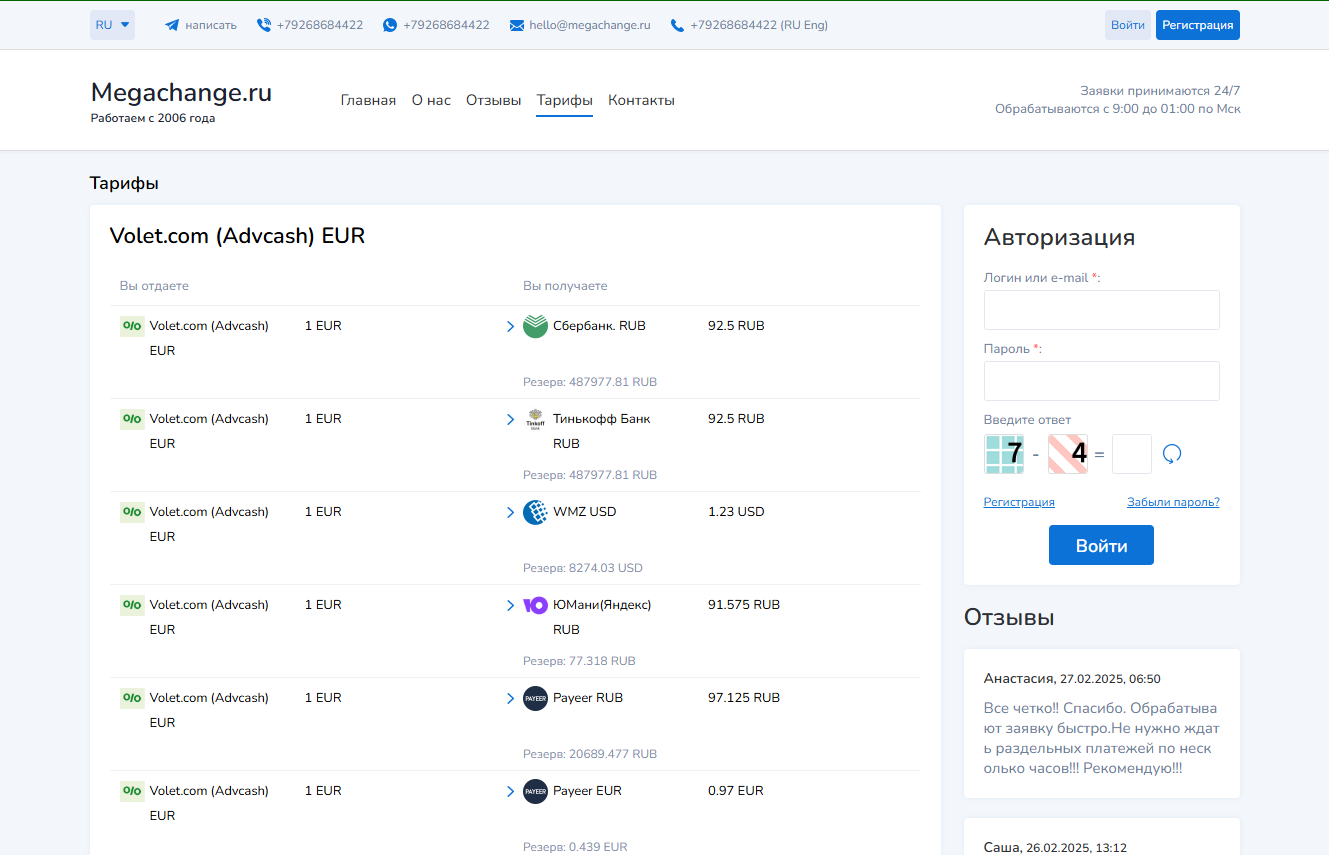Click the arrow chevron beside Сбербанк row
The width and height of the screenshot is (1329, 855).
(x=510, y=327)
